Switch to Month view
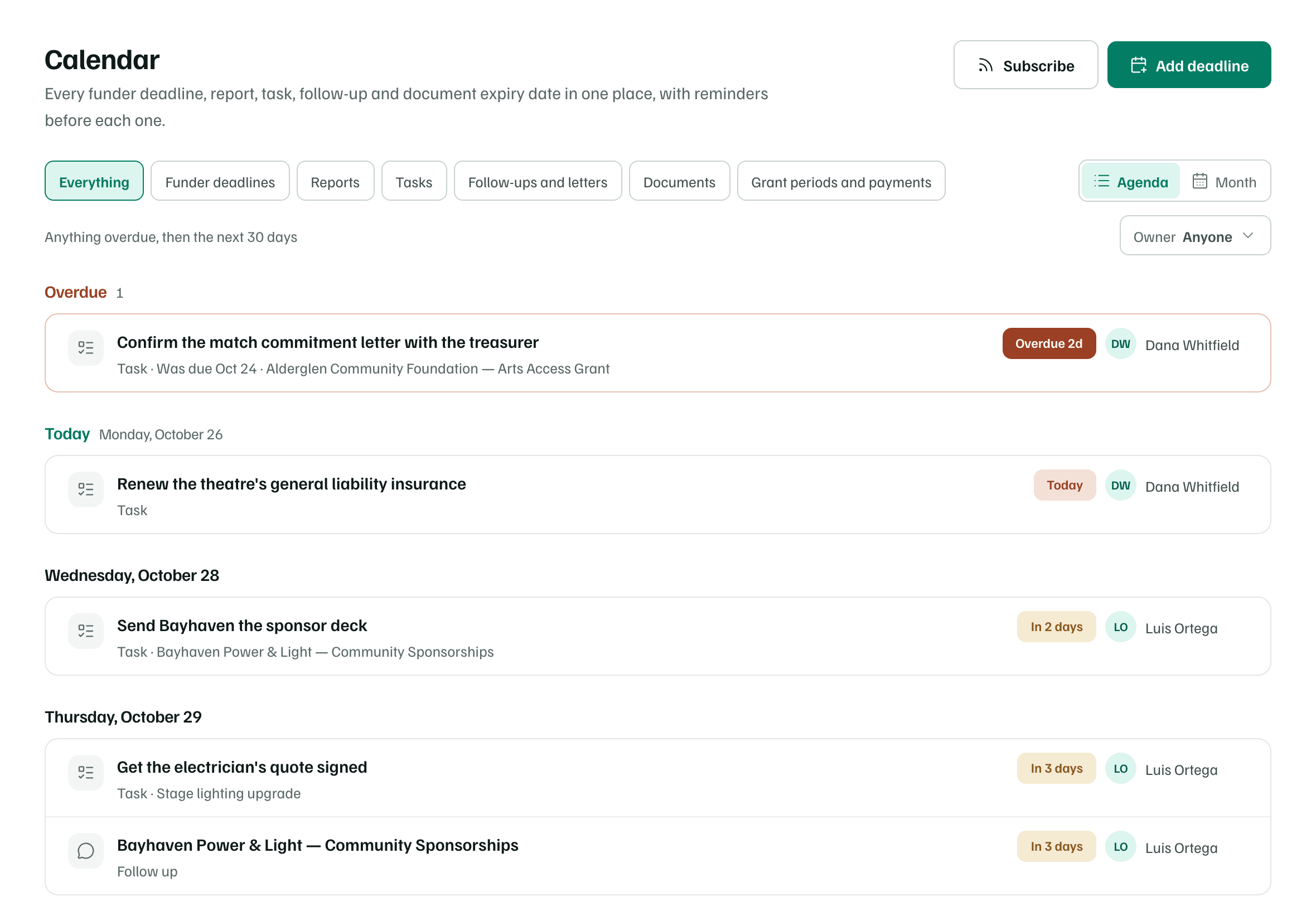The height and width of the screenshot is (921, 1316). pos(1224,181)
